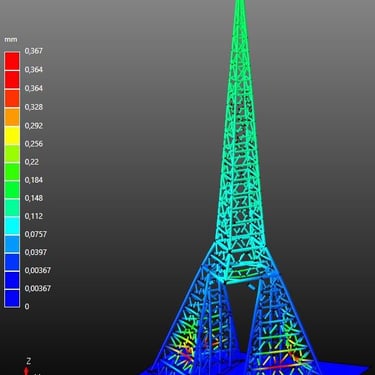375x375 pixels.
Task: Click the 0,148 legend value
Action: point(34,198)
